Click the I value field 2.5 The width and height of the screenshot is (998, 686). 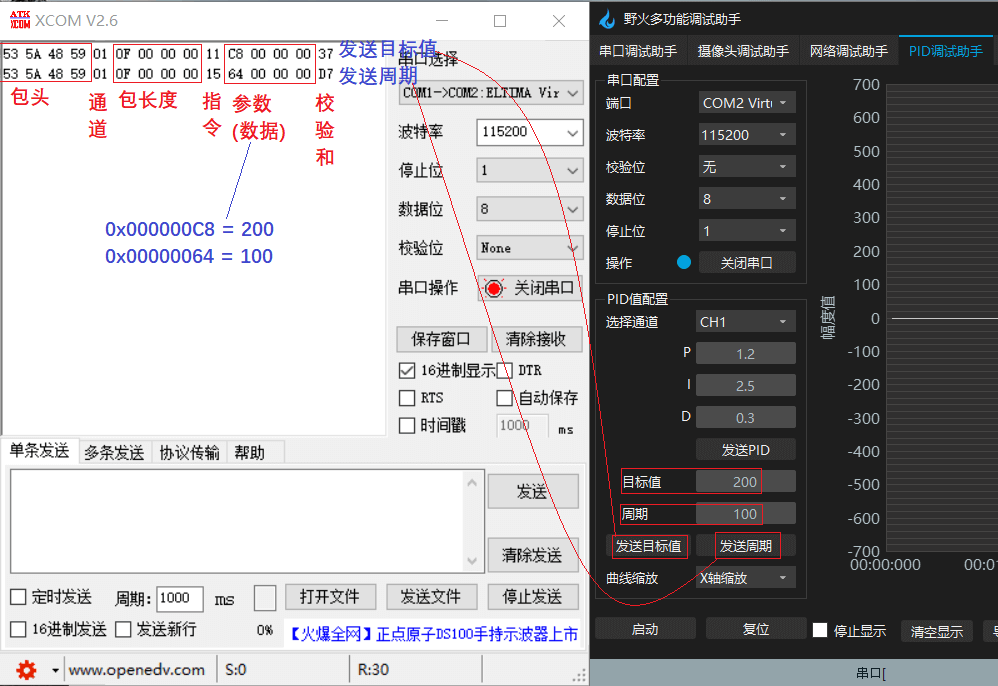click(746, 386)
